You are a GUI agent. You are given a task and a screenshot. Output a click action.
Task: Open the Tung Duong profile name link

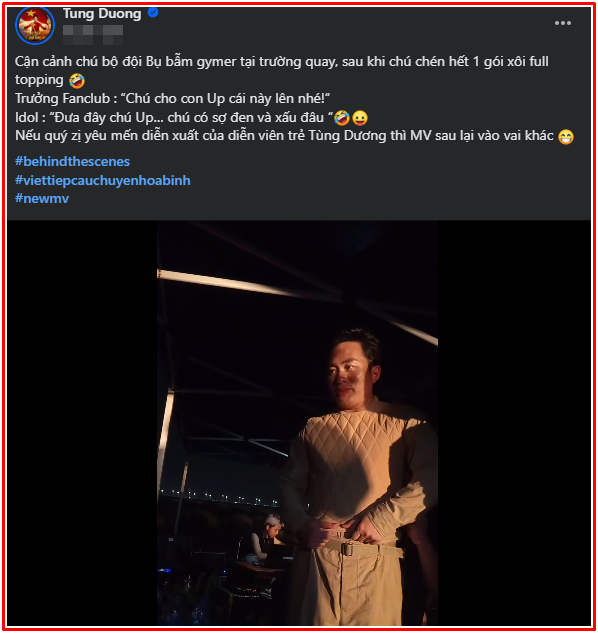[x=102, y=14]
